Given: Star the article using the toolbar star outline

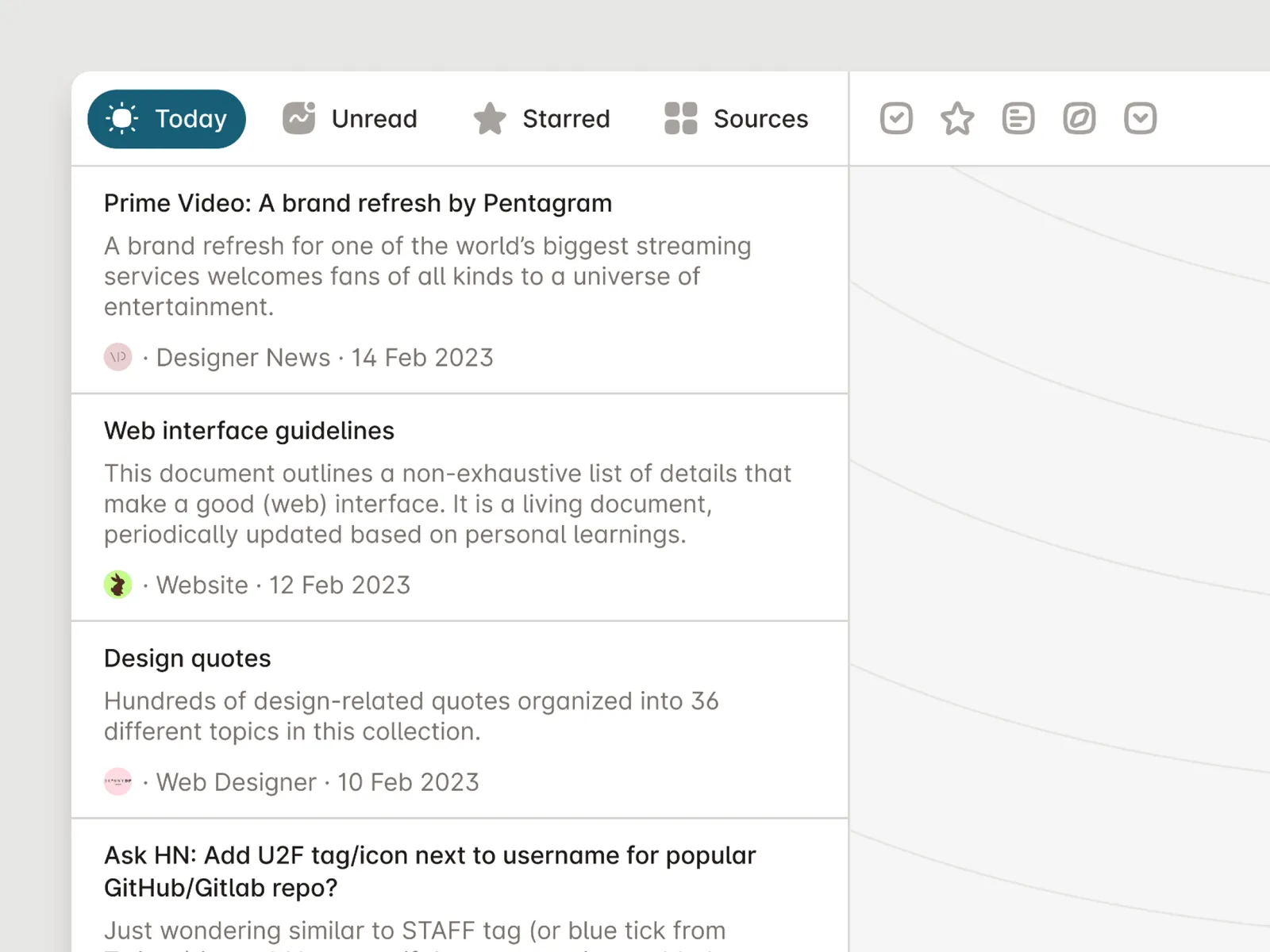Looking at the screenshot, I should point(957,119).
